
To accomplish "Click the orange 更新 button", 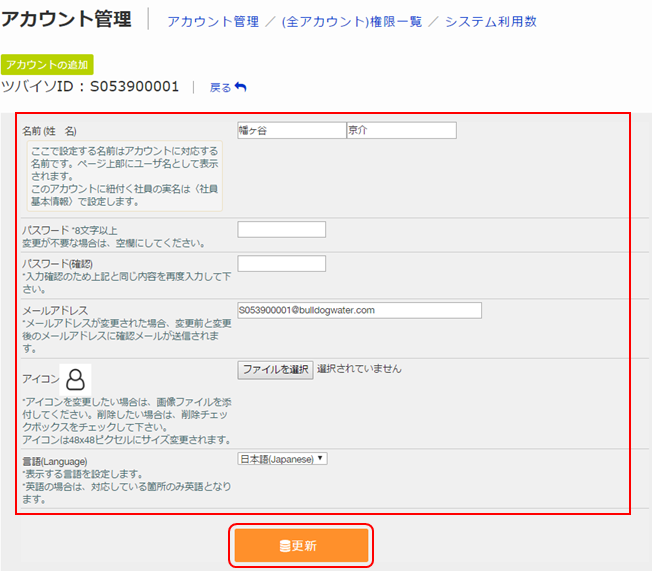I will click(x=301, y=545).
